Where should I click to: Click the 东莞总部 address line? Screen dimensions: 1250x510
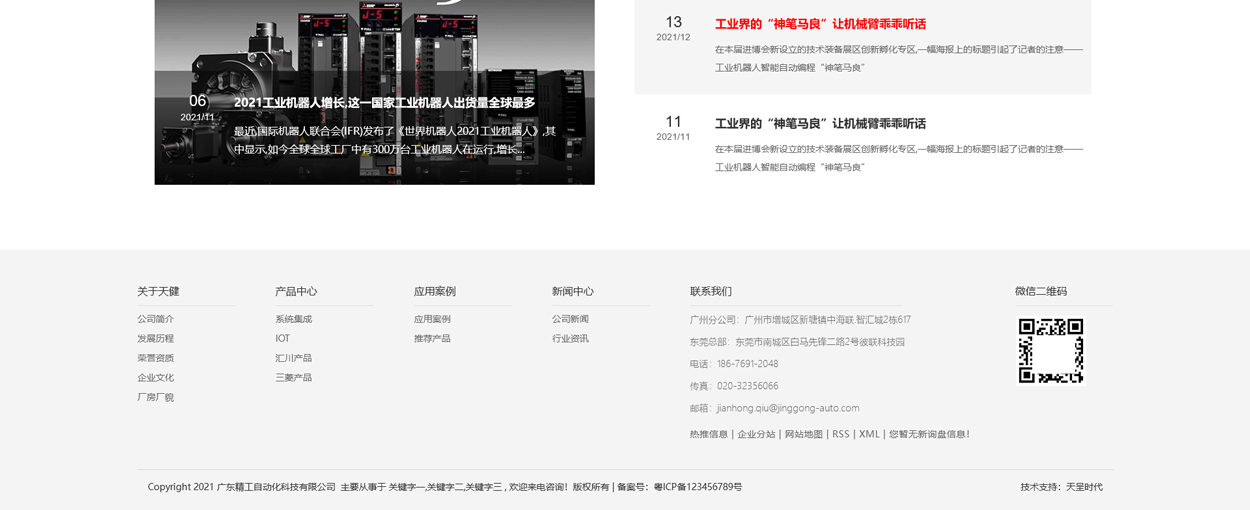point(797,342)
